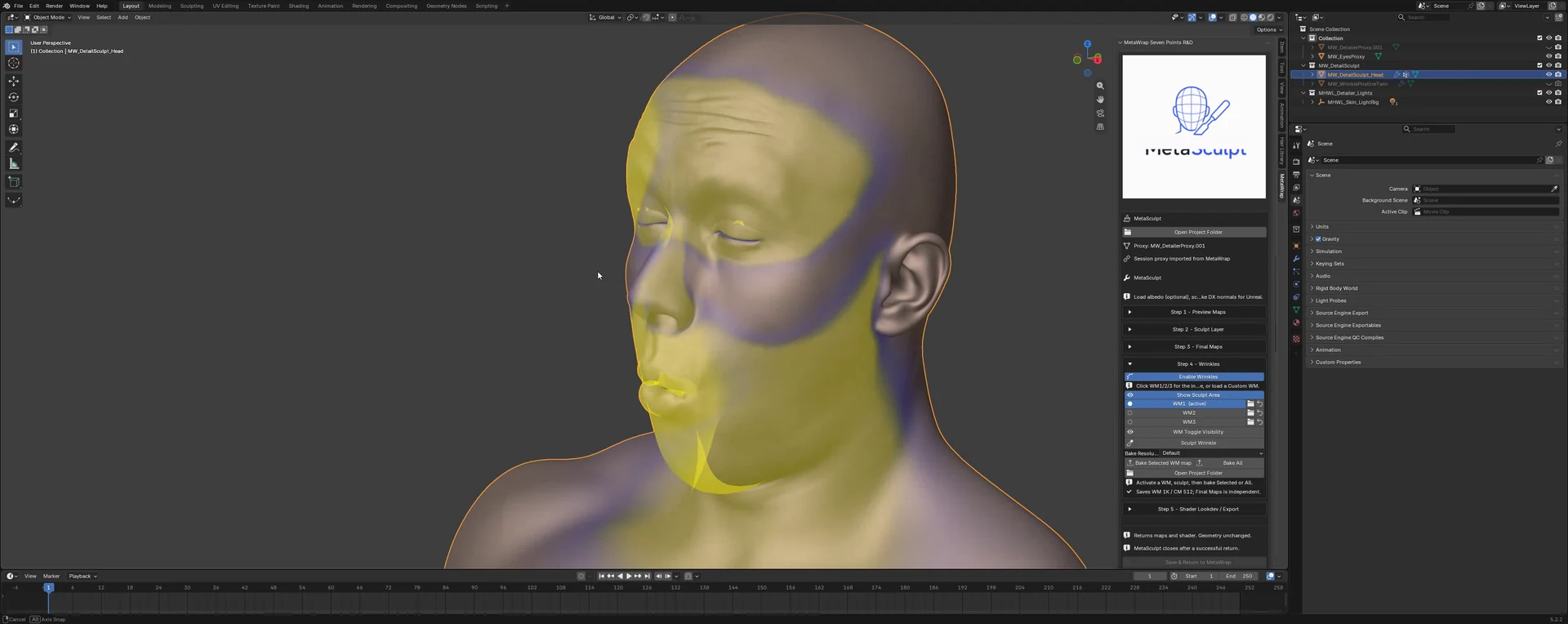Choose the Add Cube tool
This screenshot has width=1568, height=624.
pos(14,182)
